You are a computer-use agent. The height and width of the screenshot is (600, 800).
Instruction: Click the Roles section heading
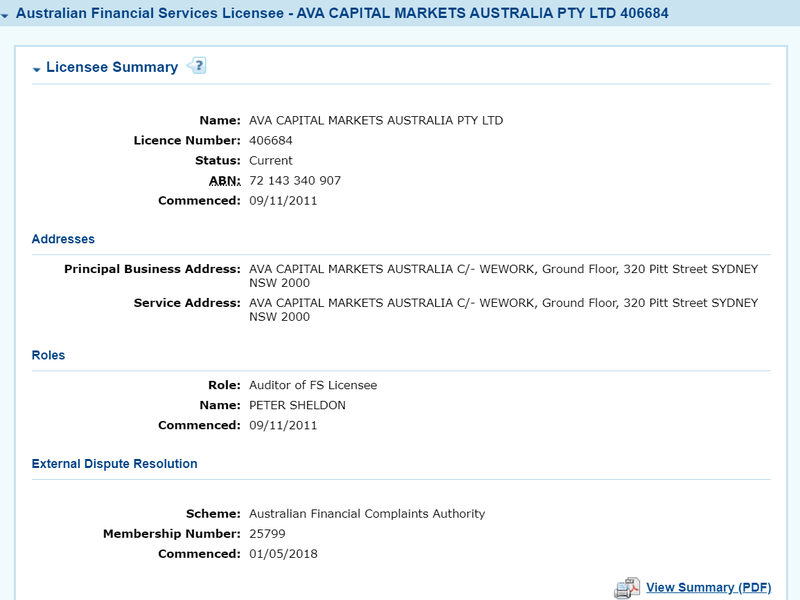pyautogui.click(x=48, y=355)
